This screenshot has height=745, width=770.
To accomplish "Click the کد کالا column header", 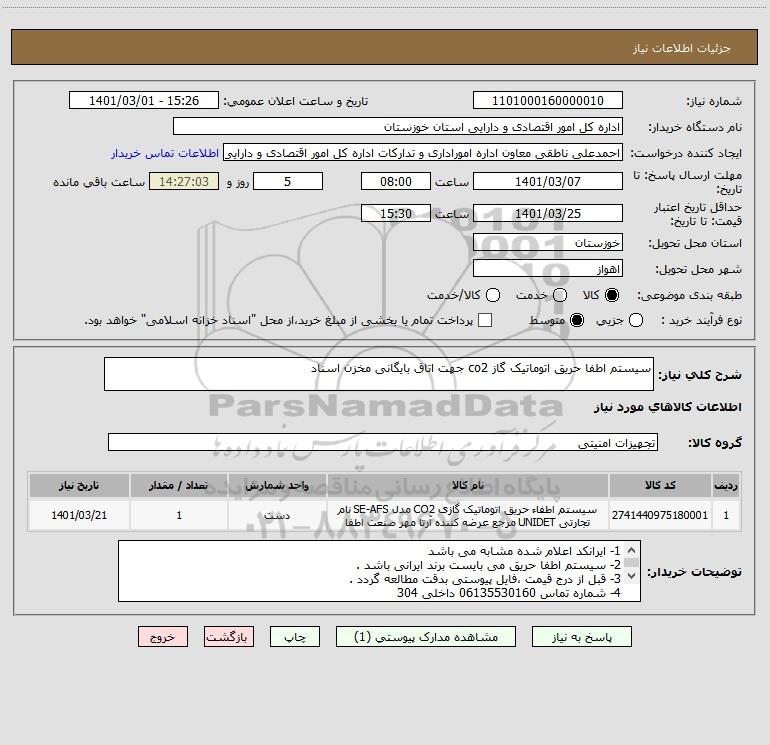I will click(660, 486).
